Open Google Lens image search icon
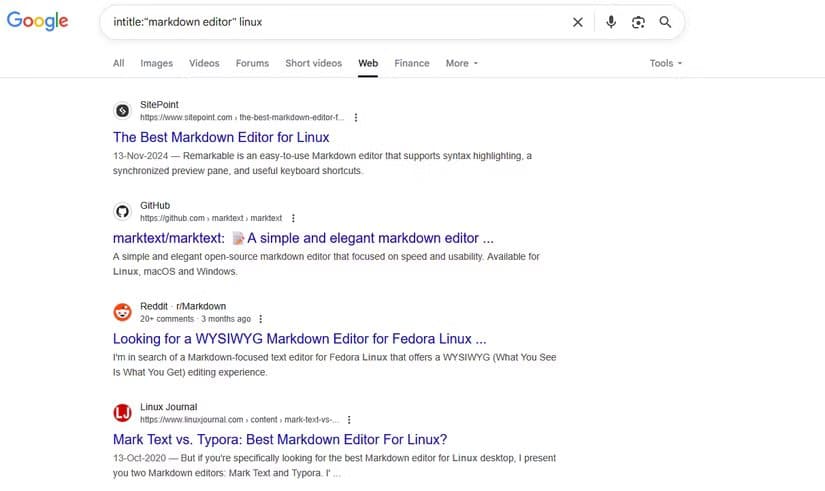 638,22
